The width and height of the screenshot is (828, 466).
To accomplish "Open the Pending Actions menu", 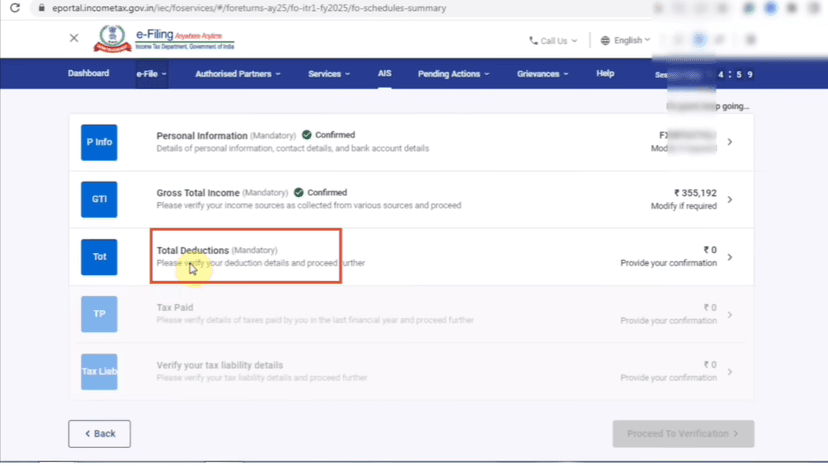I will tap(454, 74).
